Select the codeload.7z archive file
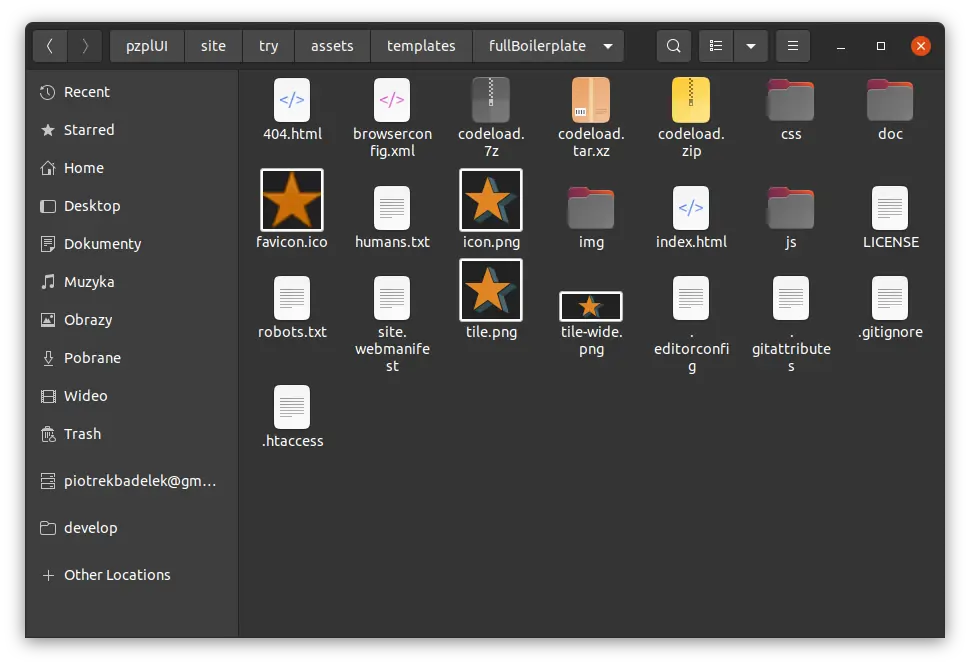The width and height of the screenshot is (970, 666). [491, 100]
